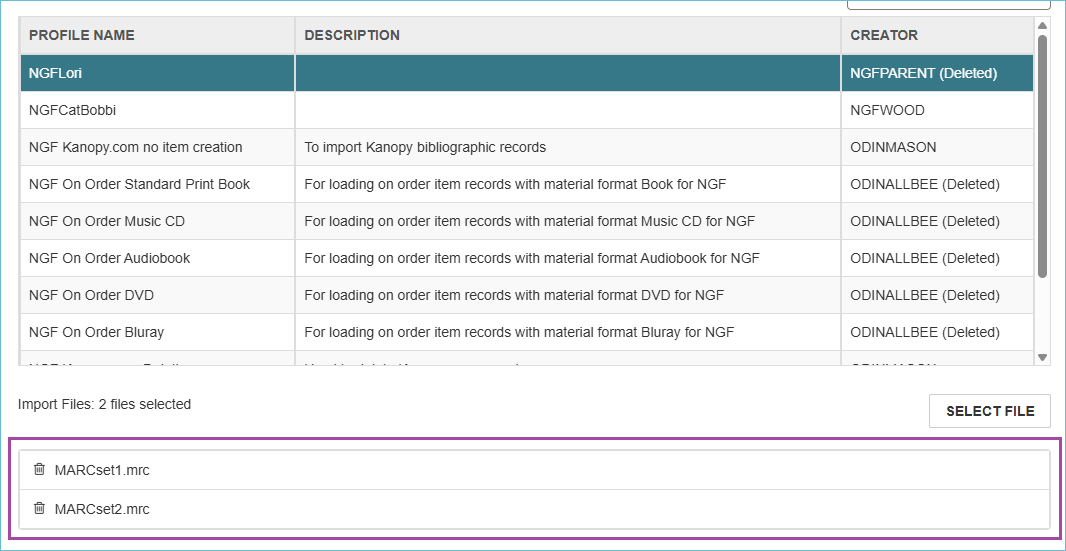Screen dimensions: 1066x551
Task: Click the MARCset2.mrc file name
Action: (102, 509)
